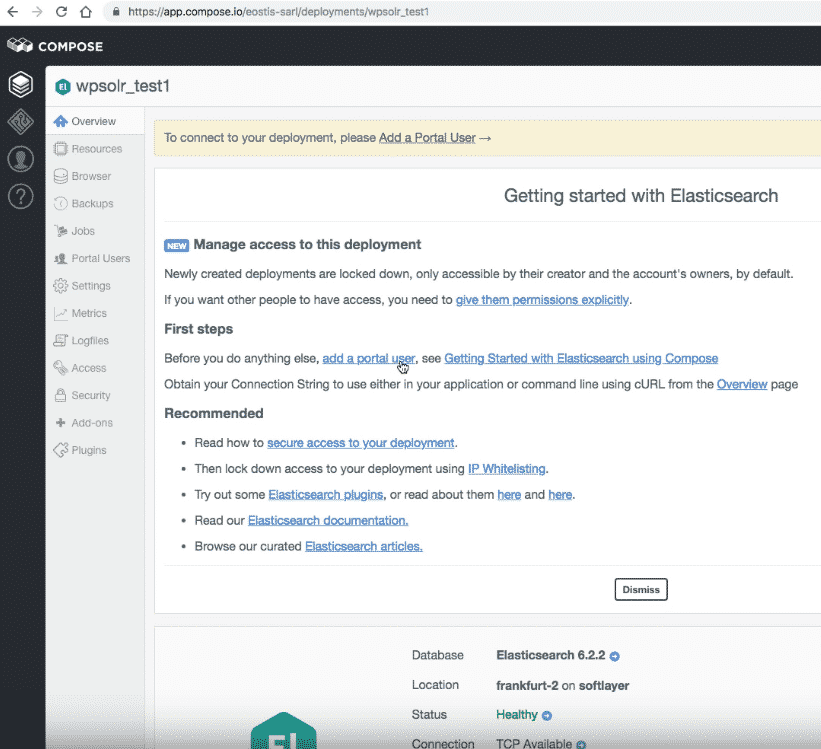Open the help question mark icon
821x749 pixels.
click(x=20, y=197)
